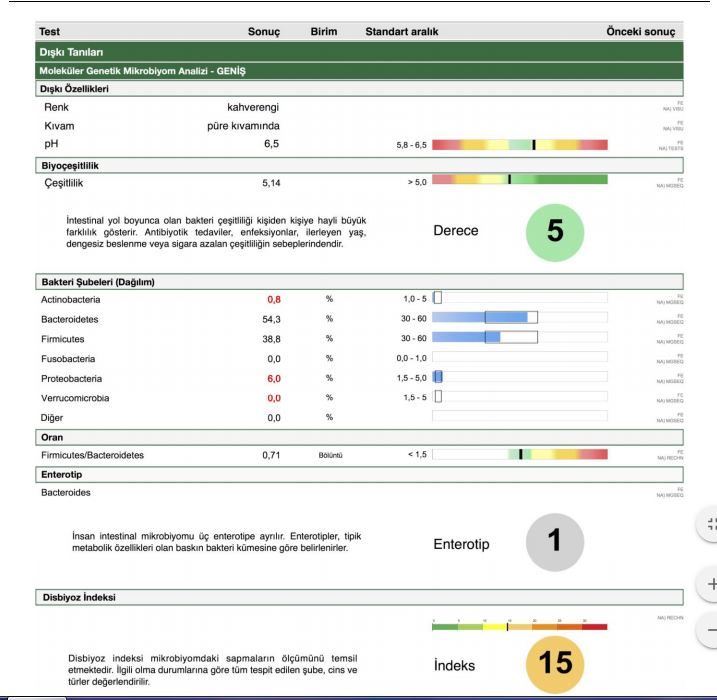Click the ratio result '0,71'
Viewport: 717px width, 700px height.
pos(271,455)
